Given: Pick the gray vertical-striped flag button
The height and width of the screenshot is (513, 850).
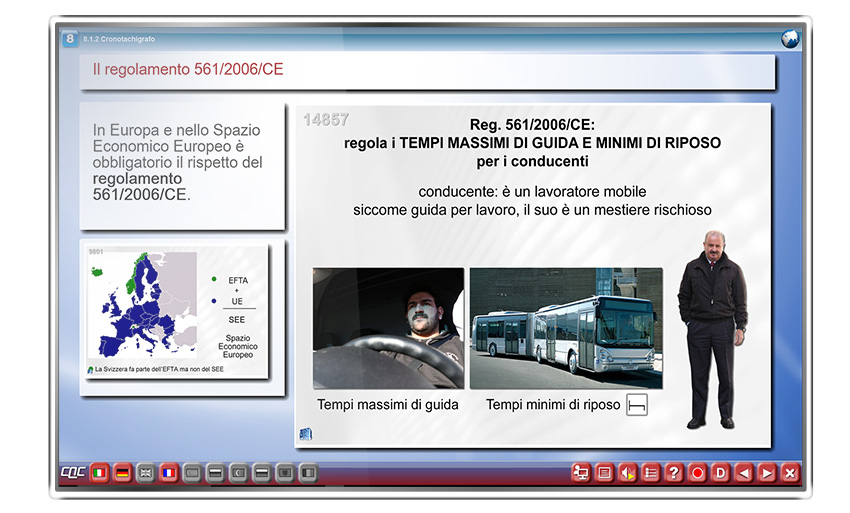Looking at the screenshot, I should click(308, 473).
